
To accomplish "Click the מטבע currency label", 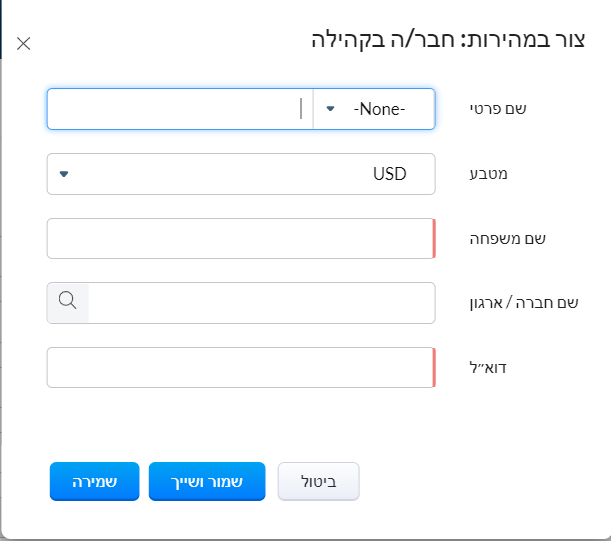I will pos(489,174).
